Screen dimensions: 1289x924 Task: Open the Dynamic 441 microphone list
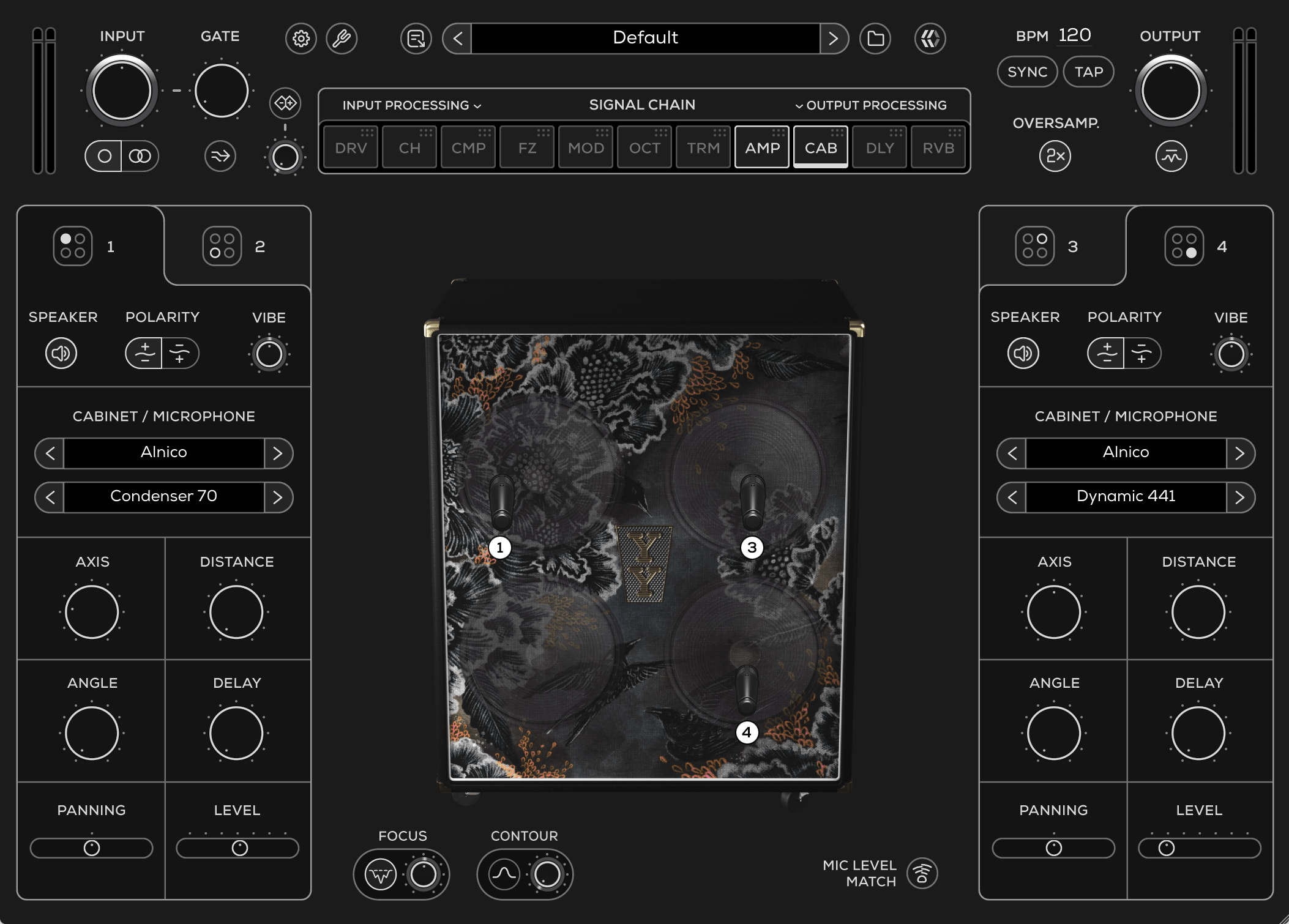coord(1126,497)
